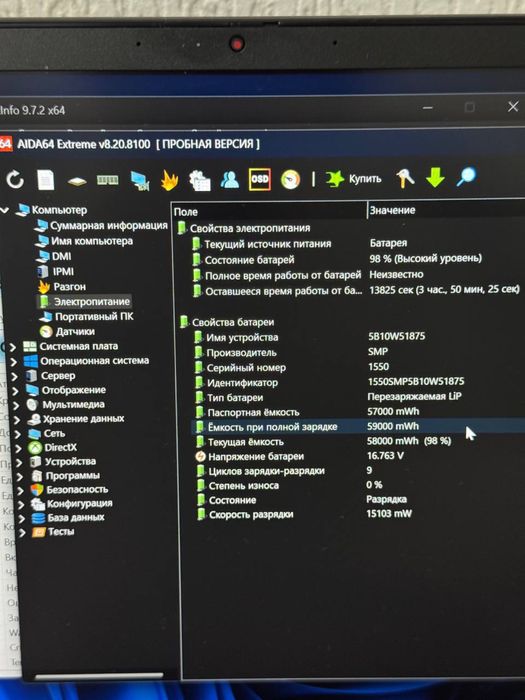Screen dimensions: 525x700
Task: Click the Refresh toolbar icon
Action: click(x=15, y=180)
